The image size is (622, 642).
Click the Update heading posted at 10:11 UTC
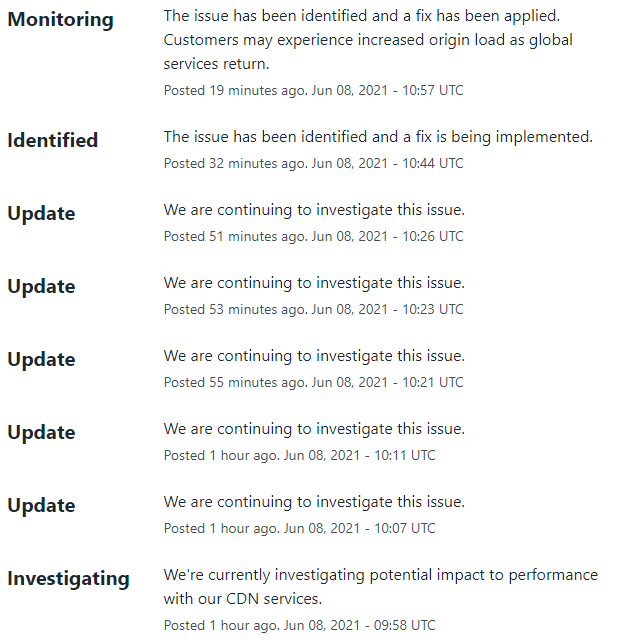[41, 433]
